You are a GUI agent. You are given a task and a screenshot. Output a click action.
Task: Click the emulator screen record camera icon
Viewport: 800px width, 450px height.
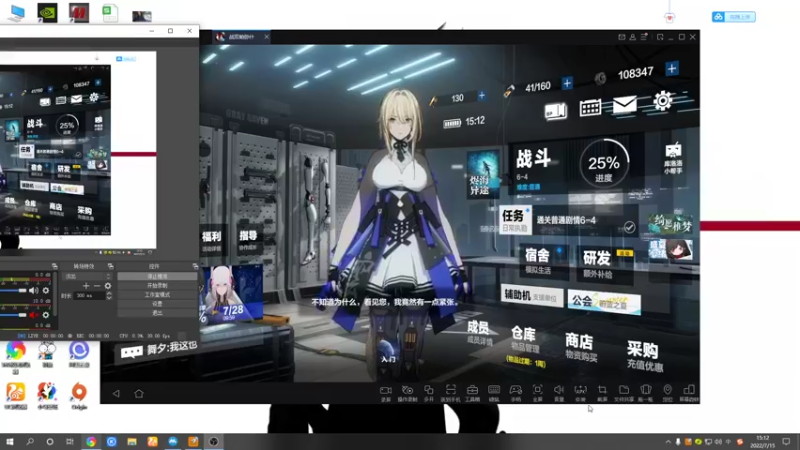386,392
